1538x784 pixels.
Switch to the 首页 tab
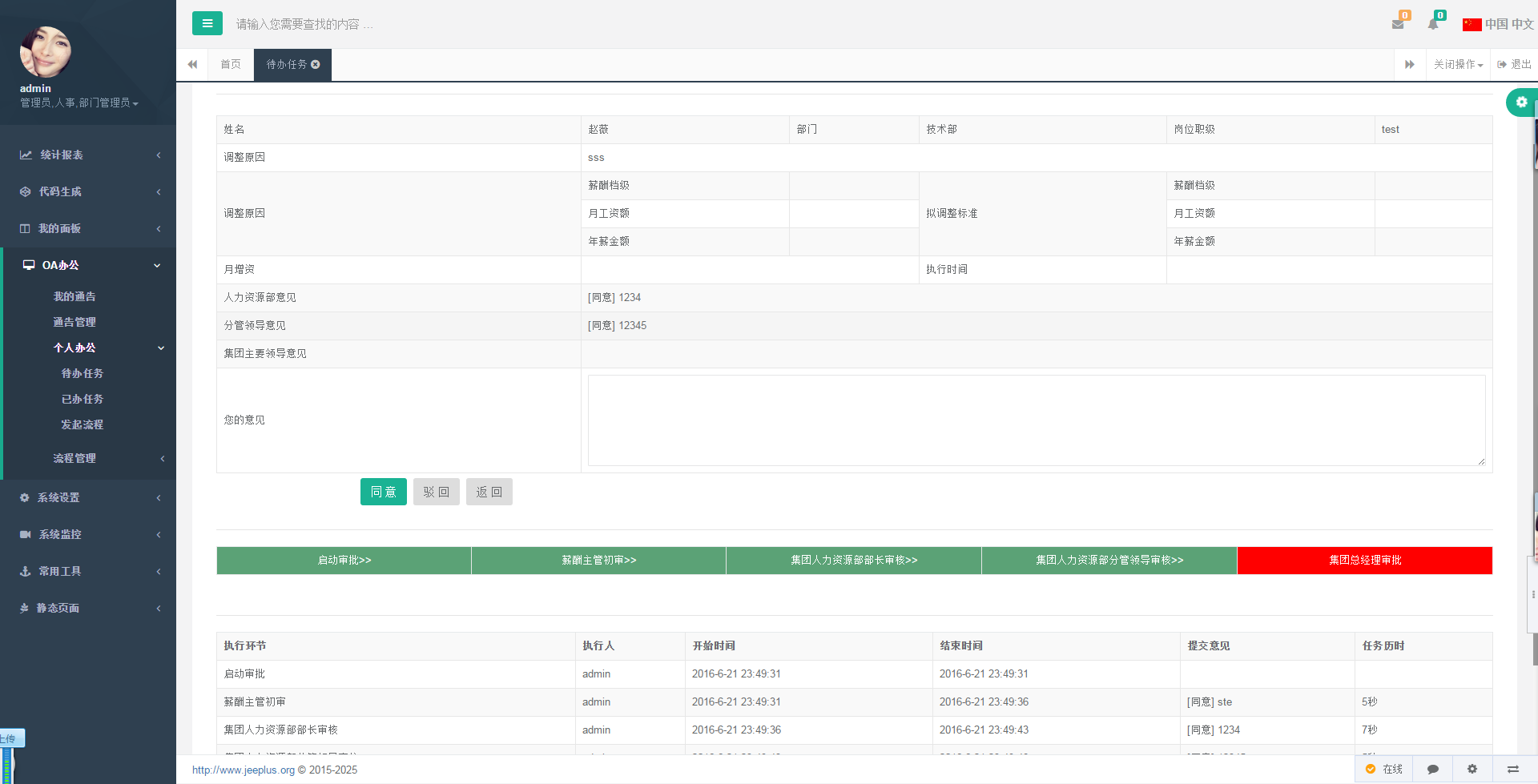click(x=231, y=64)
